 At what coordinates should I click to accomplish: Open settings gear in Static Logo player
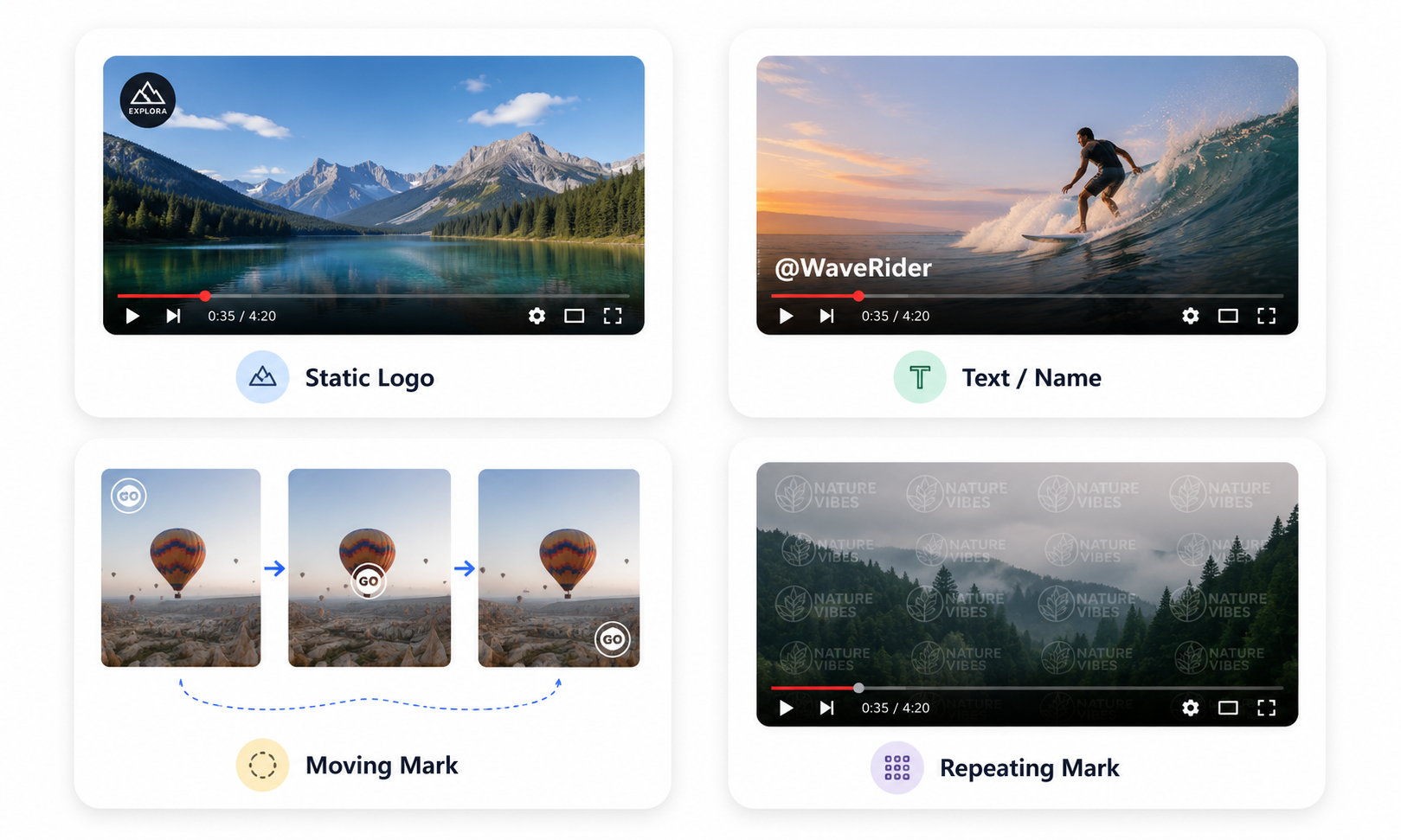click(x=537, y=316)
